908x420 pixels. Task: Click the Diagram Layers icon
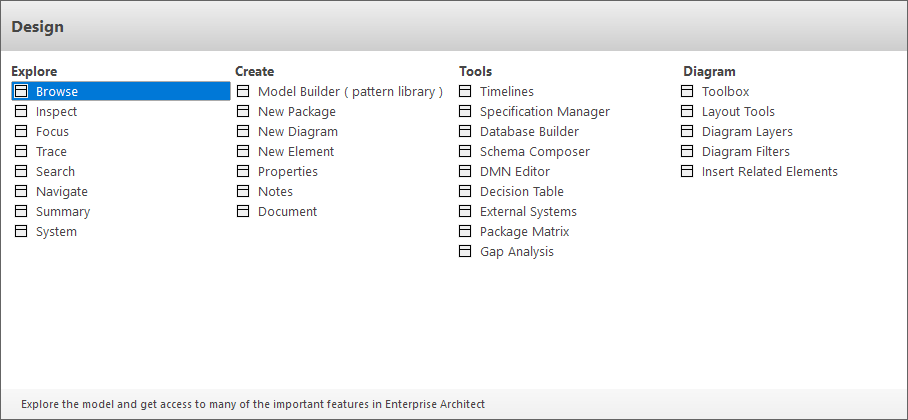(x=687, y=131)
